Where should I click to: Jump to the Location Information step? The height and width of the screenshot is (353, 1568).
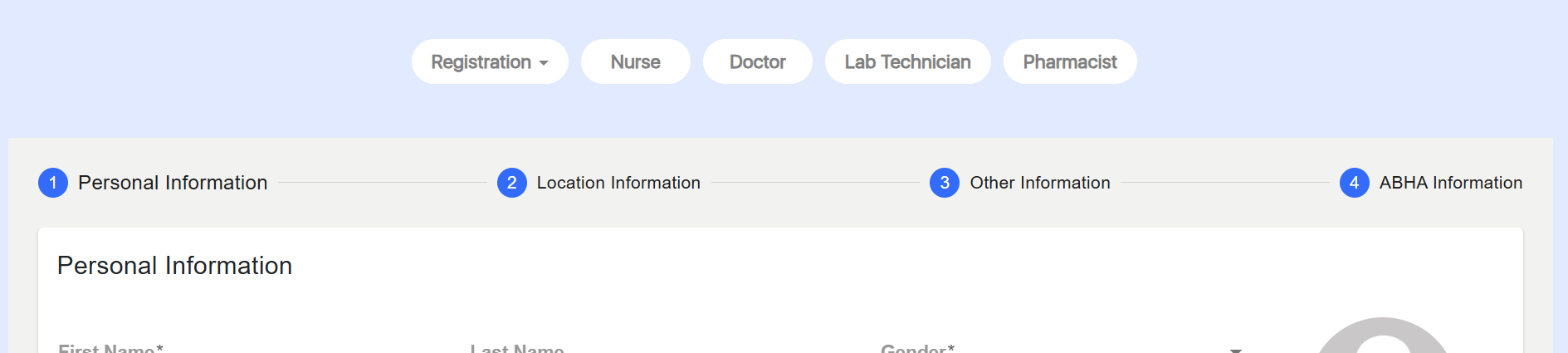tap(618, 183)
